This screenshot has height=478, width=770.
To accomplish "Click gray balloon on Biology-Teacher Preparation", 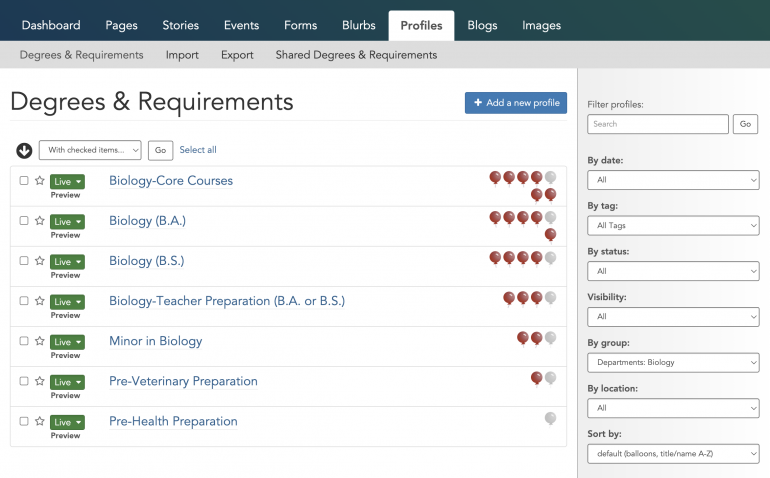I will [550, 298].
